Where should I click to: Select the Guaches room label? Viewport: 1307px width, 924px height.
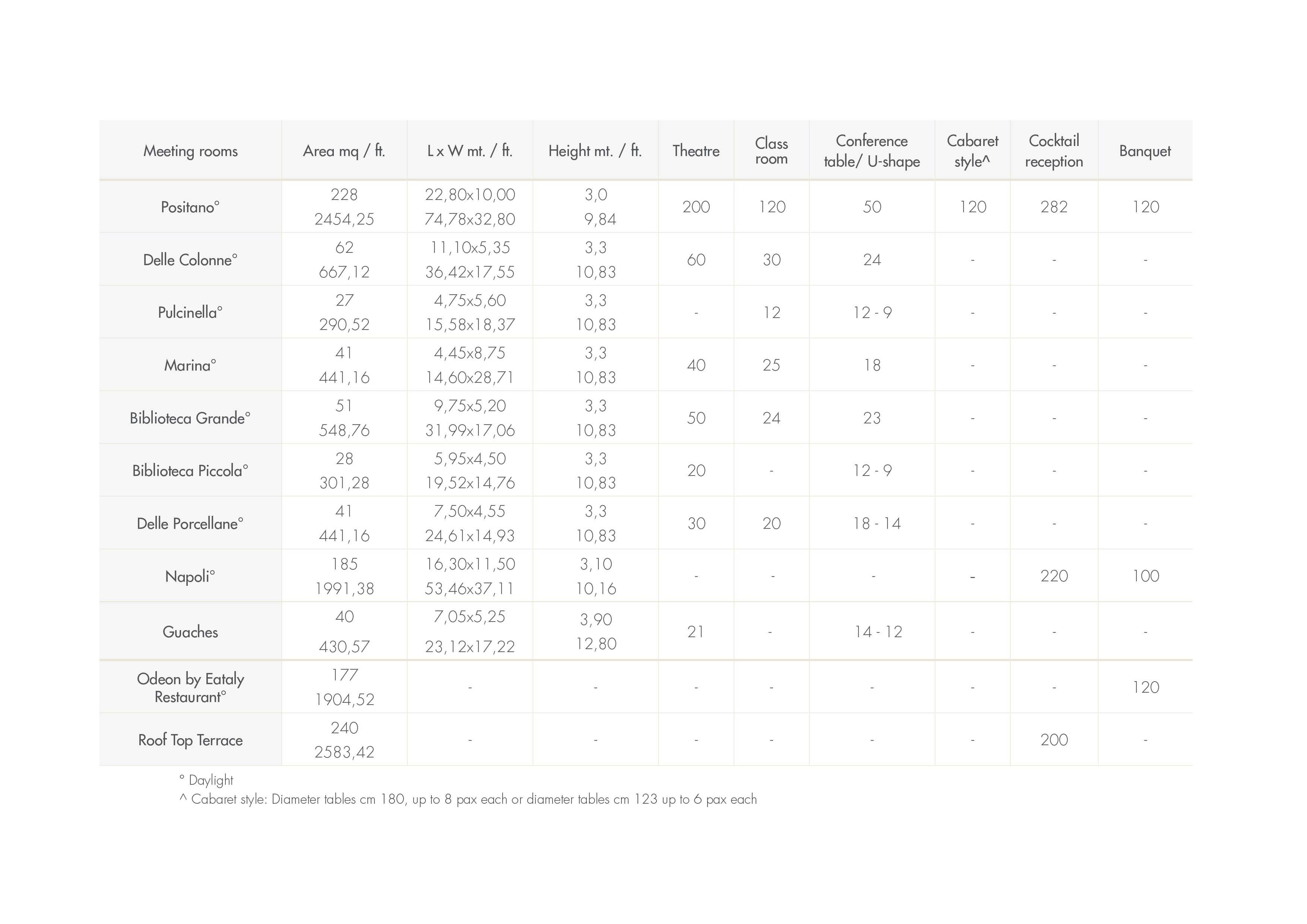point(190,632)
